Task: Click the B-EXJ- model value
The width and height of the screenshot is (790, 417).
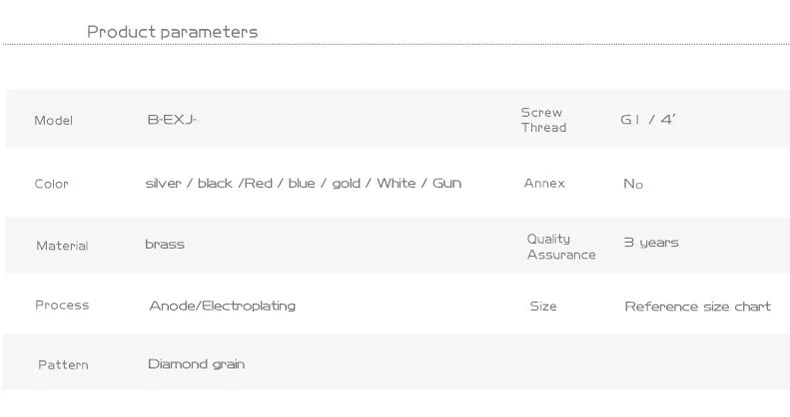Action: tap(172, 121)
